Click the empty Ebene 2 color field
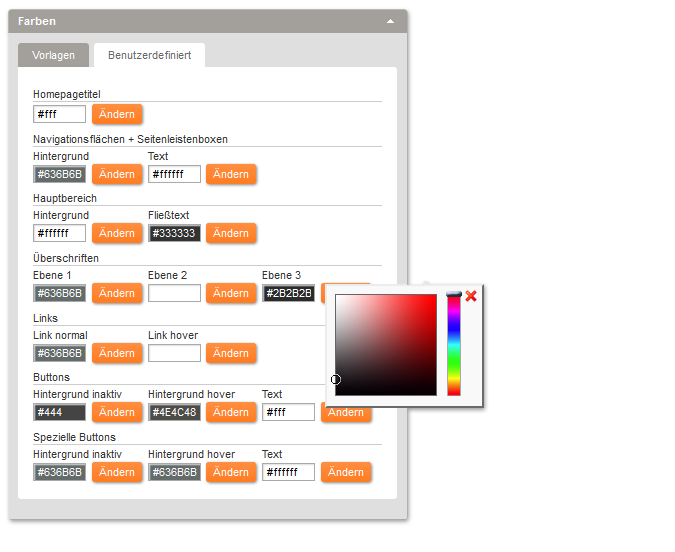The width and height of the screenshot is (675, 552). 174,293
